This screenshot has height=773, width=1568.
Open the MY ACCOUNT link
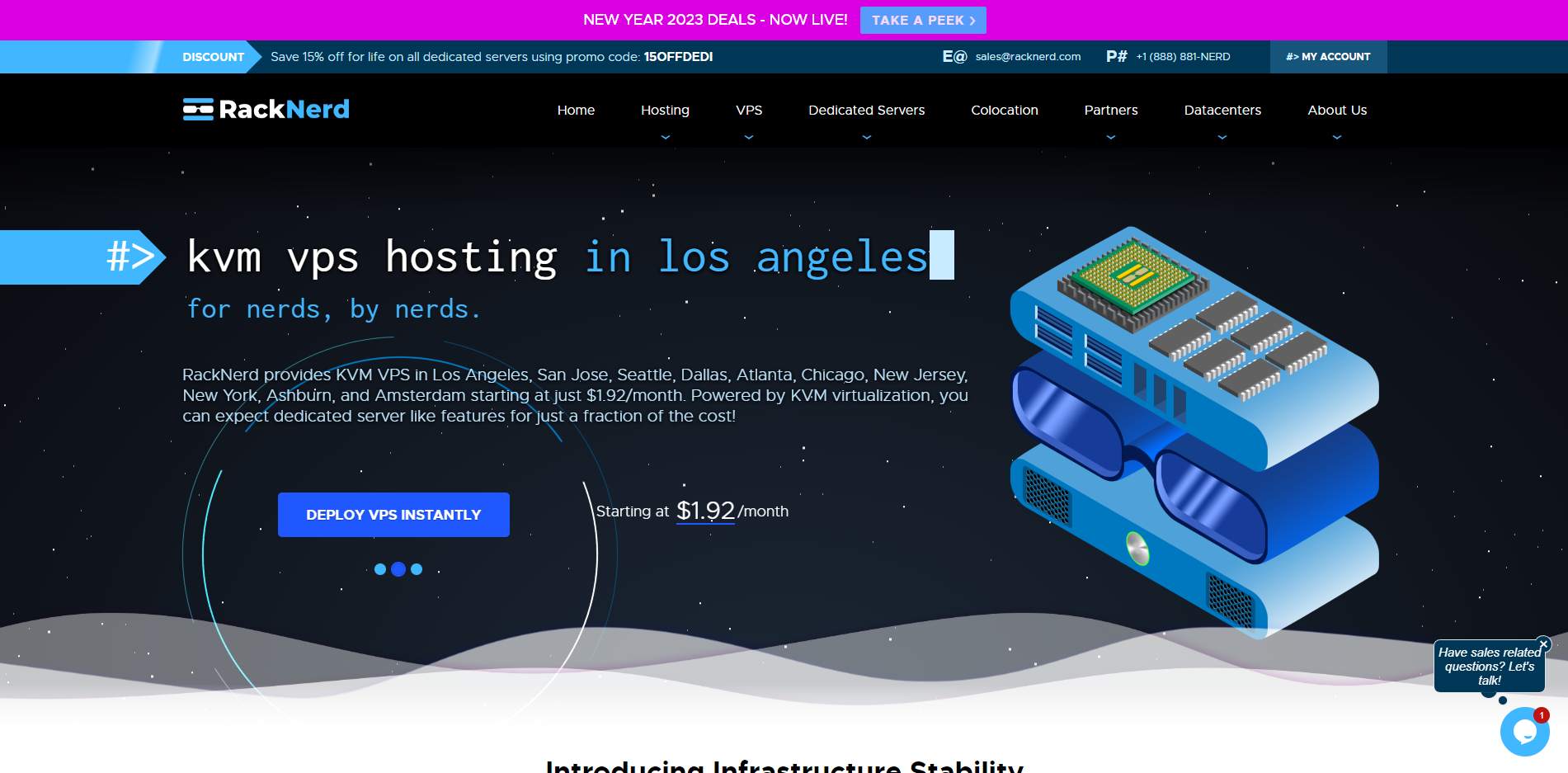coord(1328,56)
